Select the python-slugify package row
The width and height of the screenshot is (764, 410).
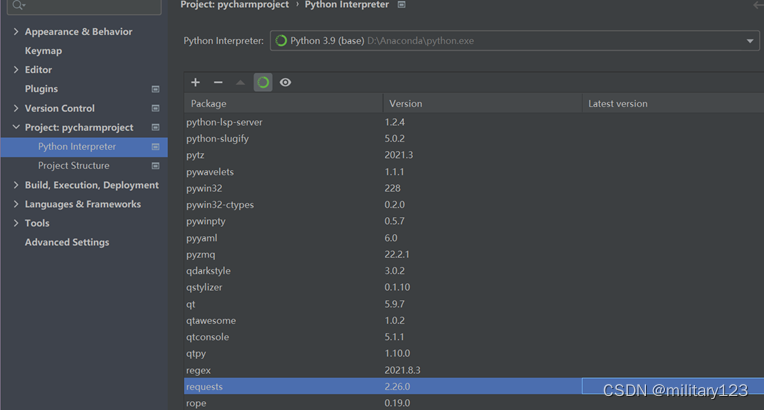[474, 139]
